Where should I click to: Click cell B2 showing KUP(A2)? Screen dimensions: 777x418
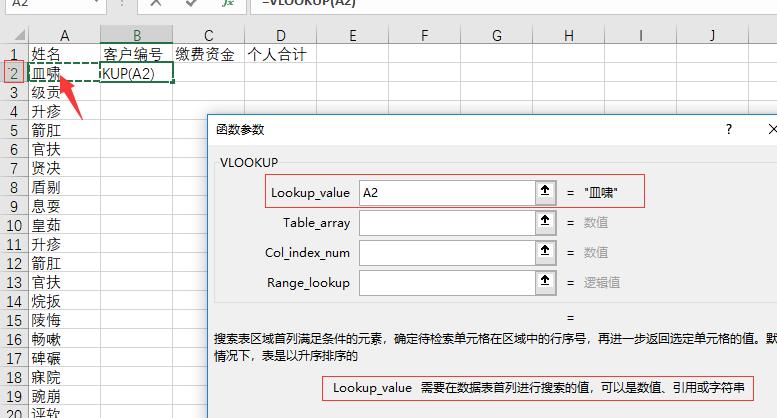point(137,73)
